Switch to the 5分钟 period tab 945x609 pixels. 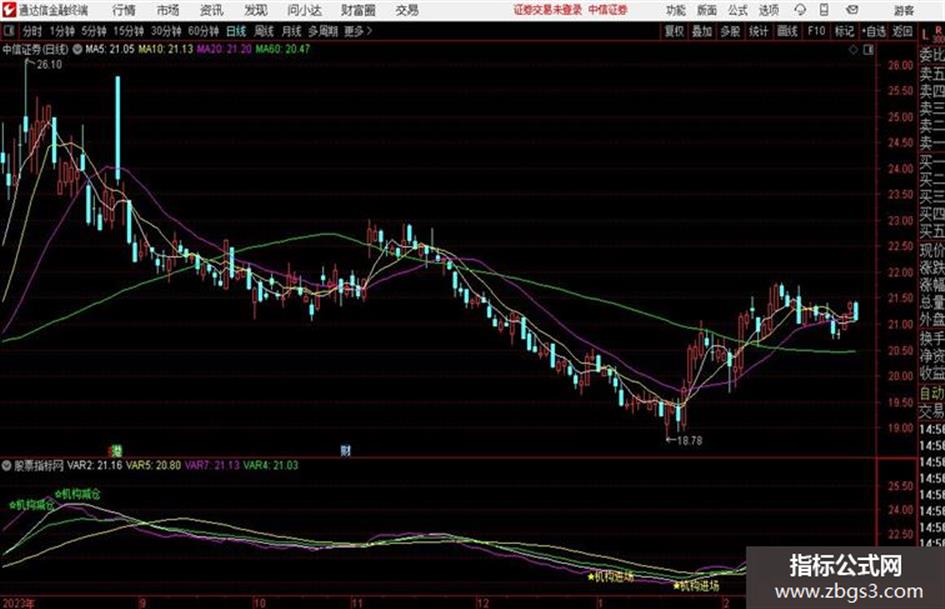click(x=93, y=31)
